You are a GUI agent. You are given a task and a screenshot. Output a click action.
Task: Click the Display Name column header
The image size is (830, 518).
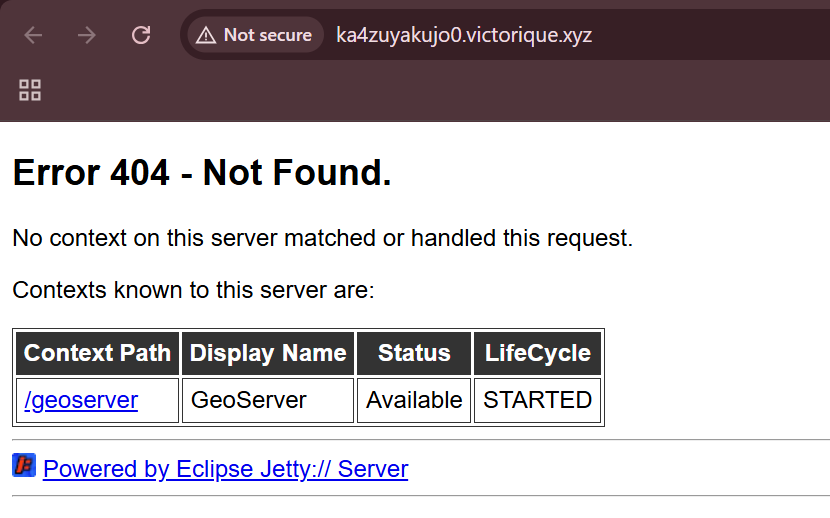268,353
